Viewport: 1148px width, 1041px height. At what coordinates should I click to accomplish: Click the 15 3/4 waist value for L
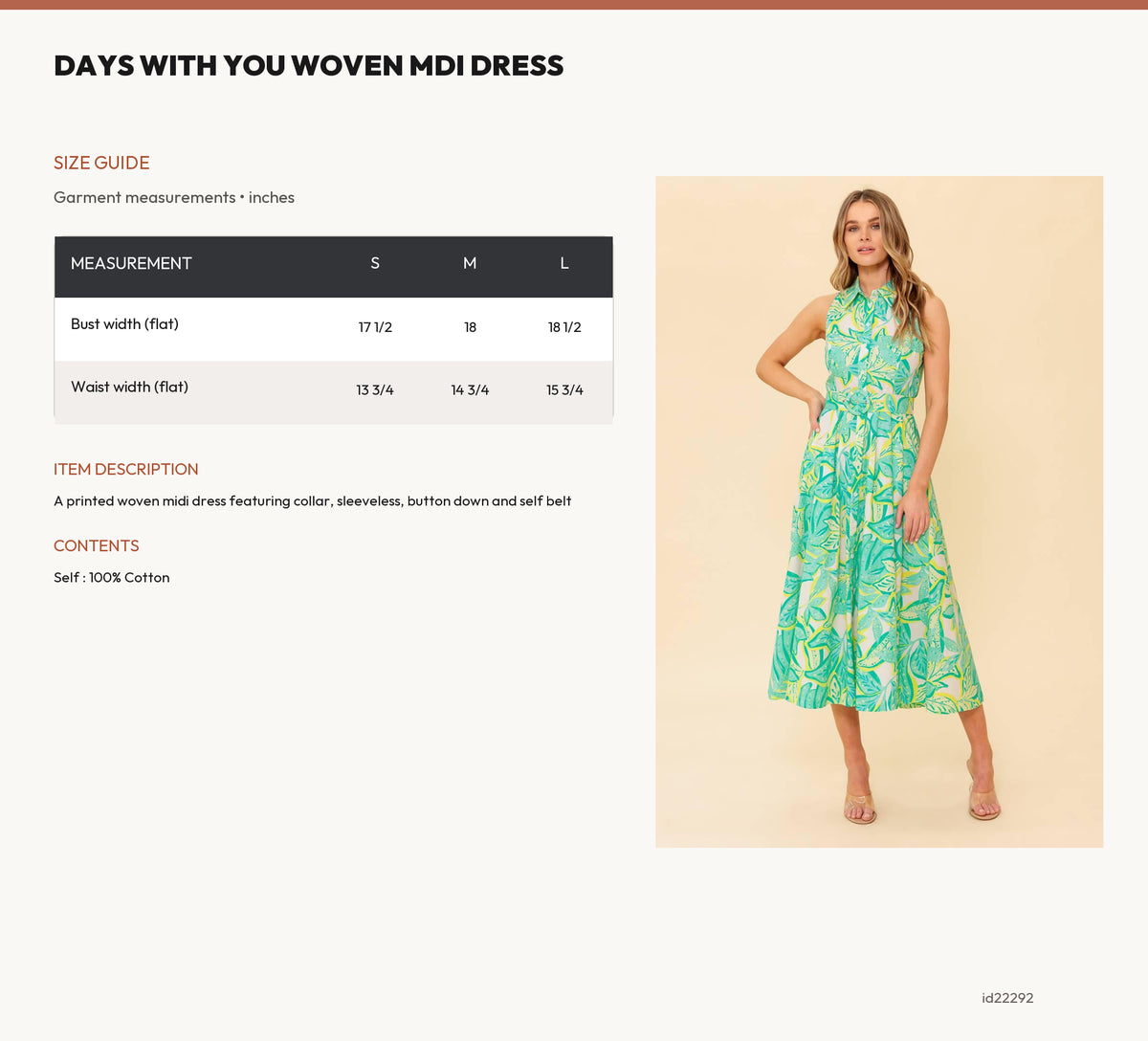(x=564, y=390)
